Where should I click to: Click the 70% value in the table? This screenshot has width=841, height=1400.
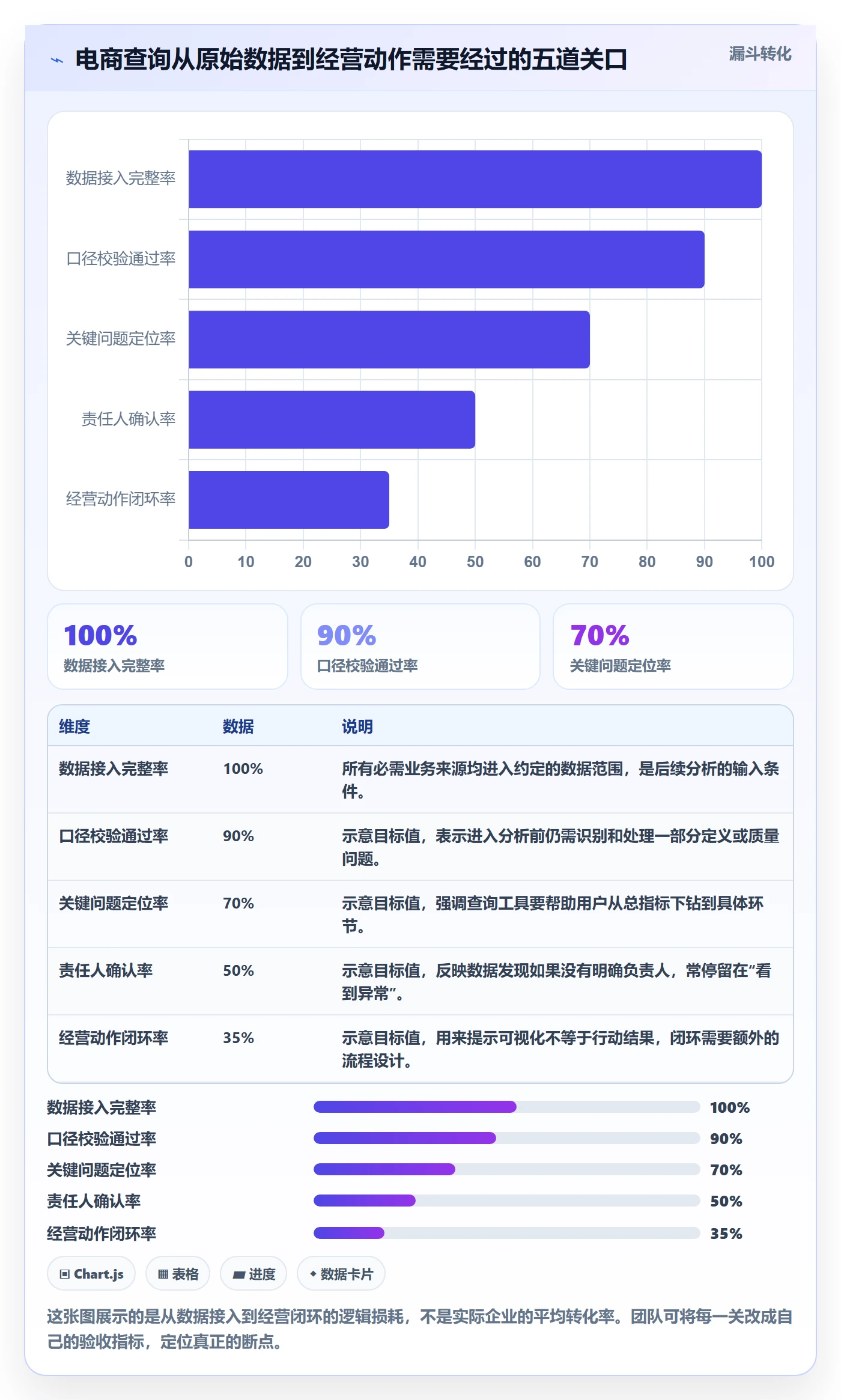point(238,903)
